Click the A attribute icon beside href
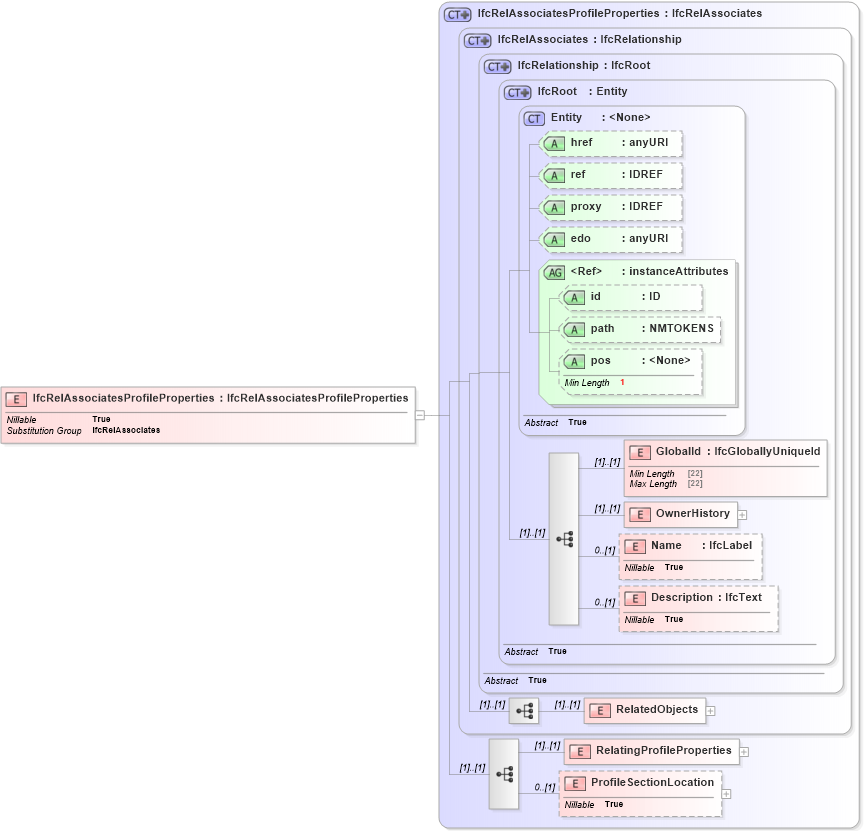The width and height of the screenshot is (864, 831). pos(555,143)
